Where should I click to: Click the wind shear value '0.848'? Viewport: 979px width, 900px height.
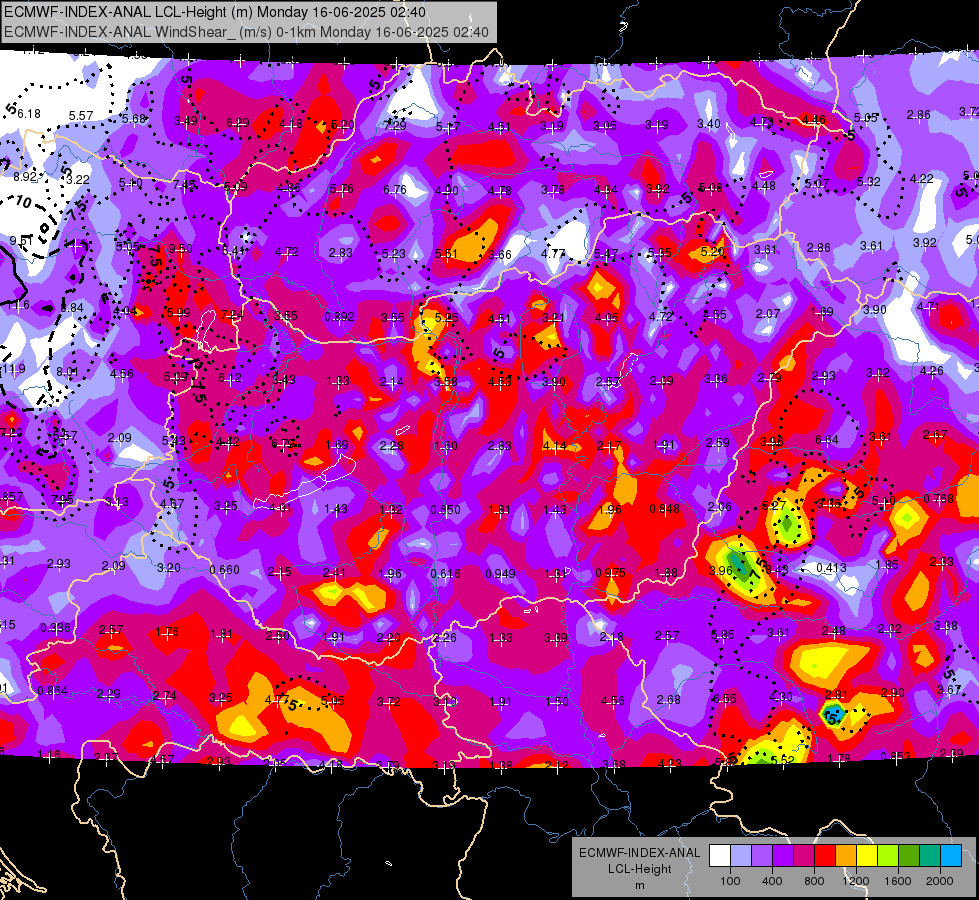(664, 508)
